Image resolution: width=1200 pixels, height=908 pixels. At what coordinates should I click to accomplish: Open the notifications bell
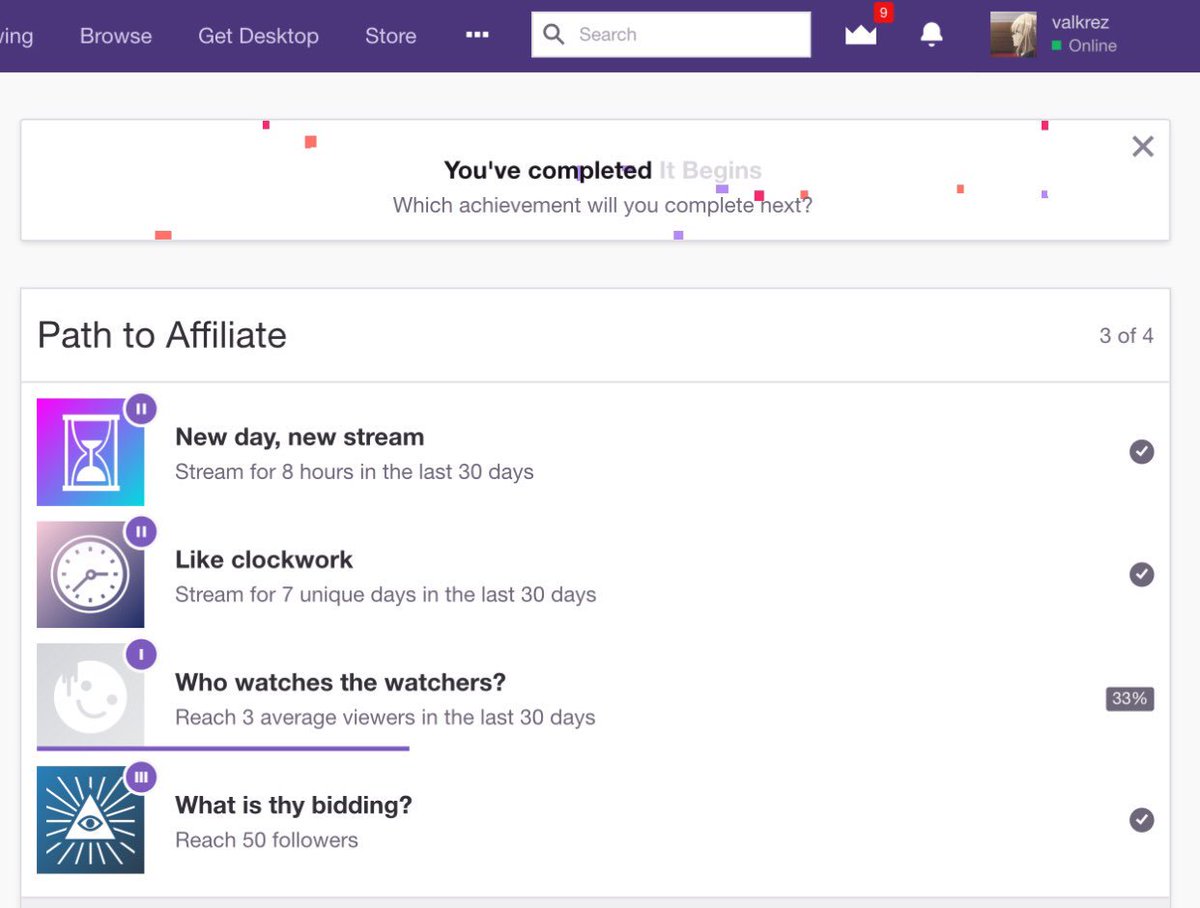pyautogui.click(x=931, y=35)
